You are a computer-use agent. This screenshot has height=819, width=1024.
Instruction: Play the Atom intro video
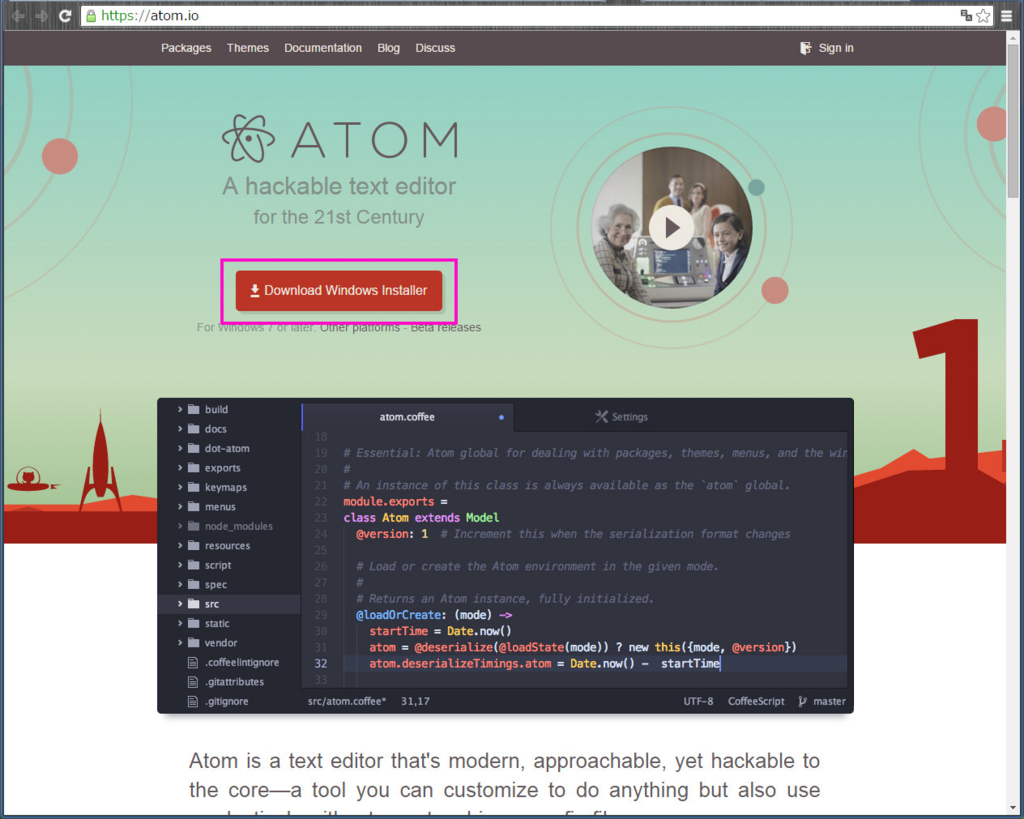tap(671, 227)
